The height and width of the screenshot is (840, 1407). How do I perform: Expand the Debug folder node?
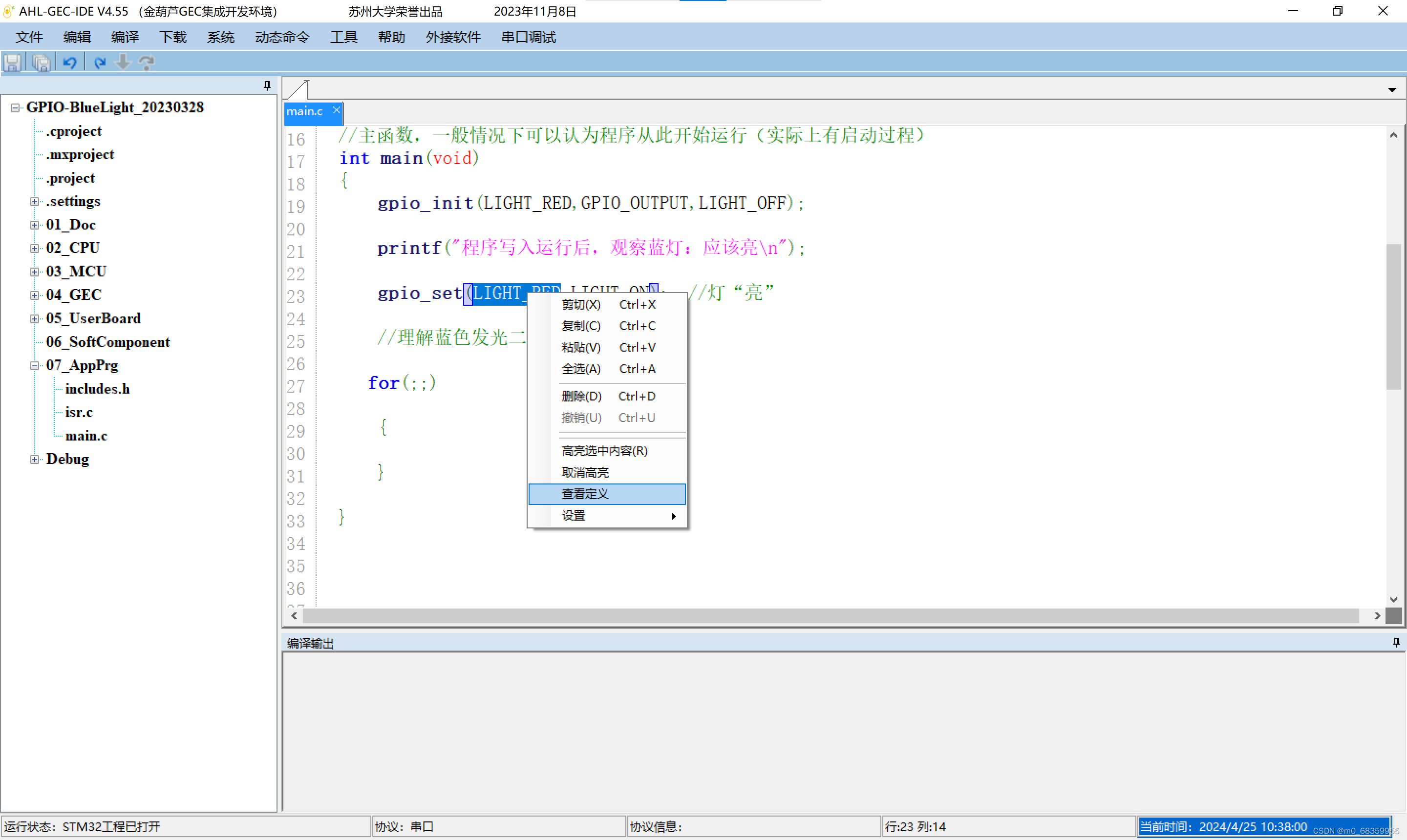(35, 459)
